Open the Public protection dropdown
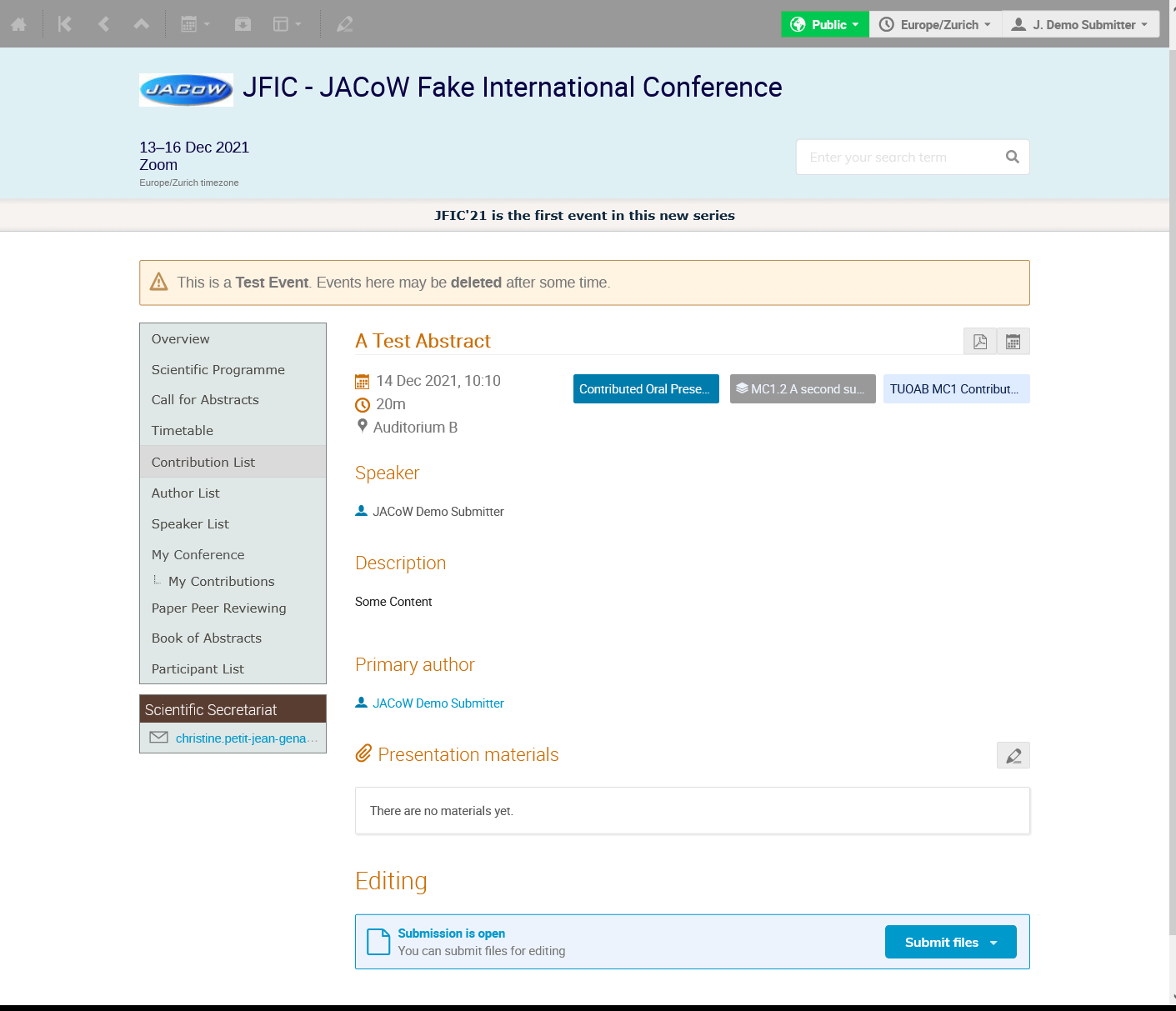The height and width of the screenshot is (1011, 1176). point(824,24)
